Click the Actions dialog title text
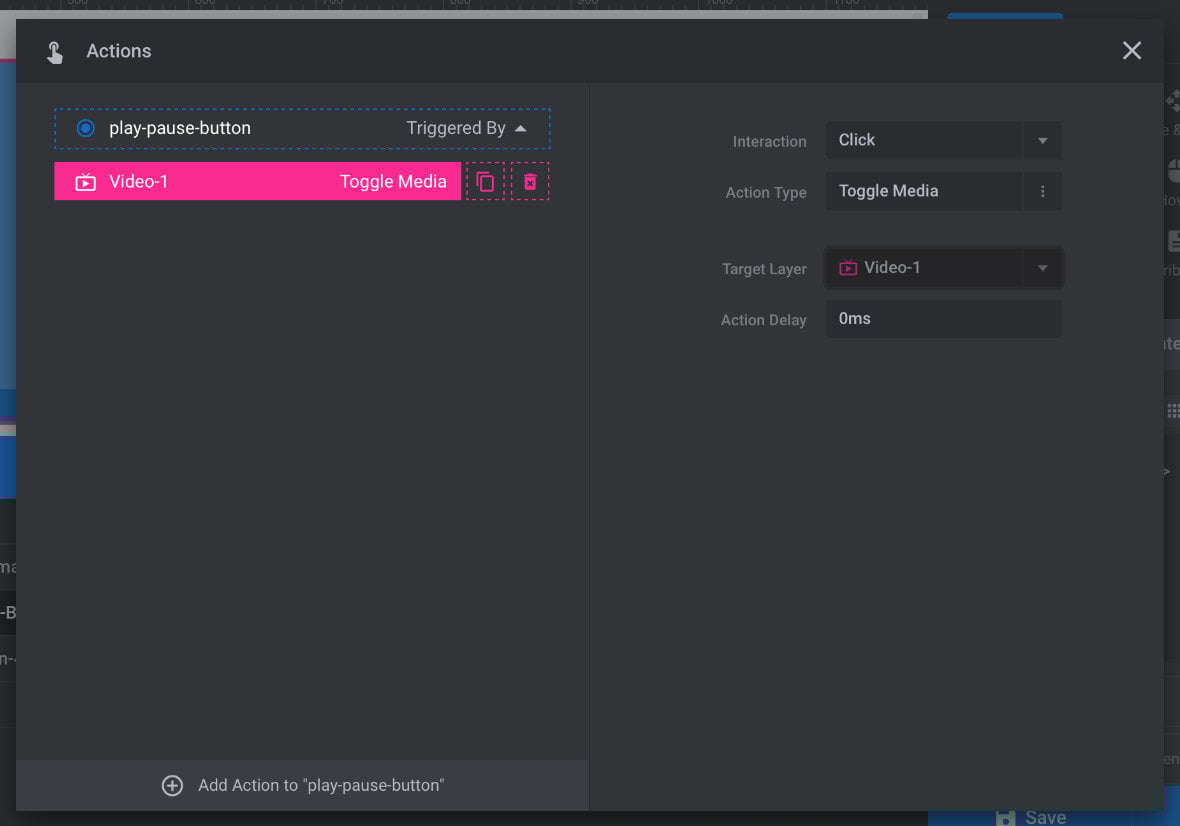1180x826 pixels. pos(119,51)
